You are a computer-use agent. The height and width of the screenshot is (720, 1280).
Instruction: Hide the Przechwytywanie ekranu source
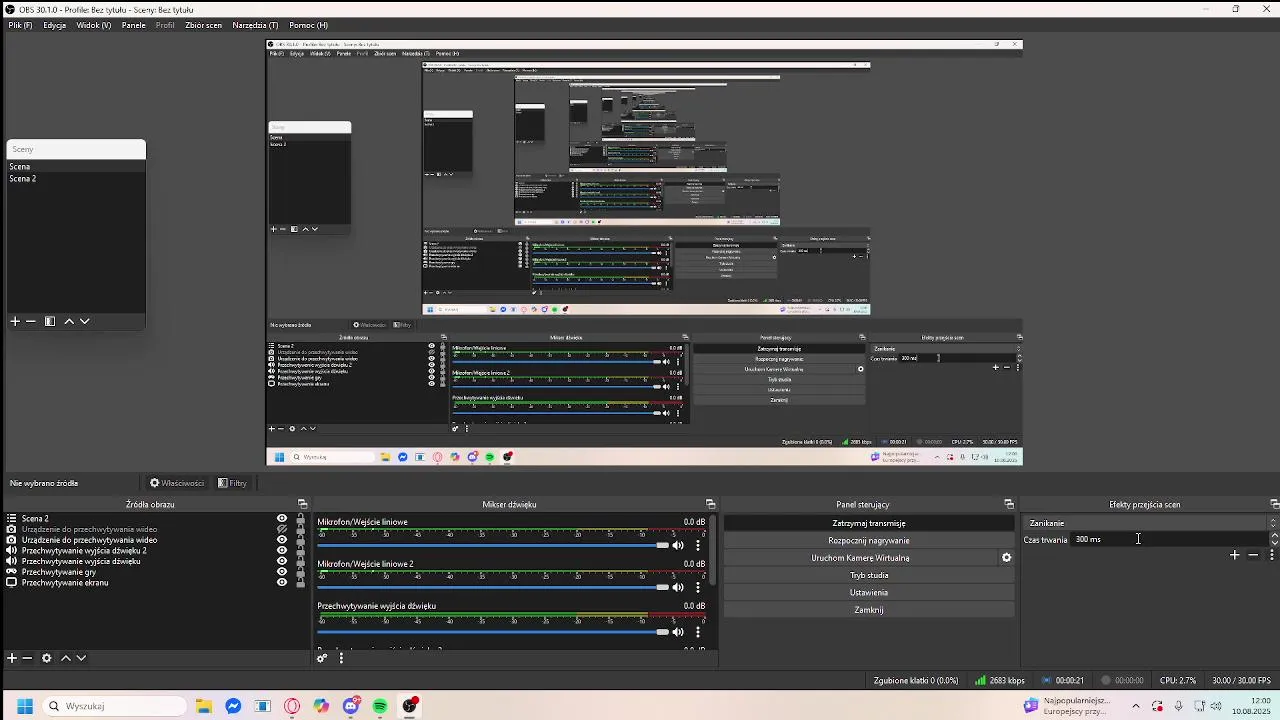[x=282, y=582]
